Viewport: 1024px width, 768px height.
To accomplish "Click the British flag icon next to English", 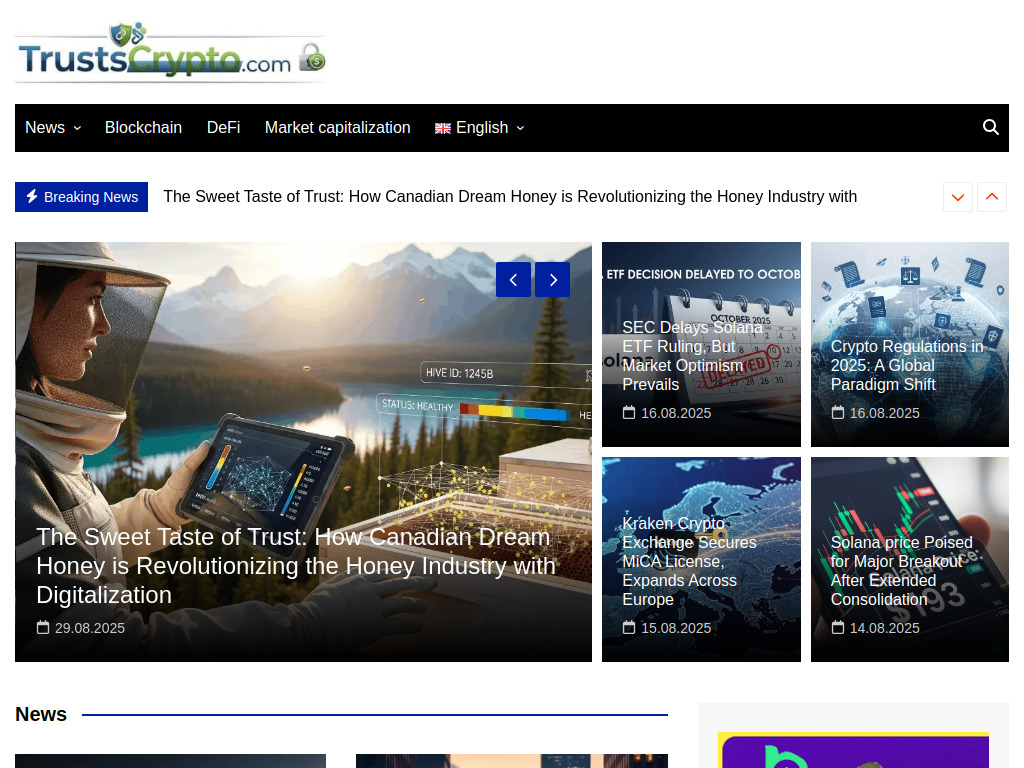I will [443, 128].
